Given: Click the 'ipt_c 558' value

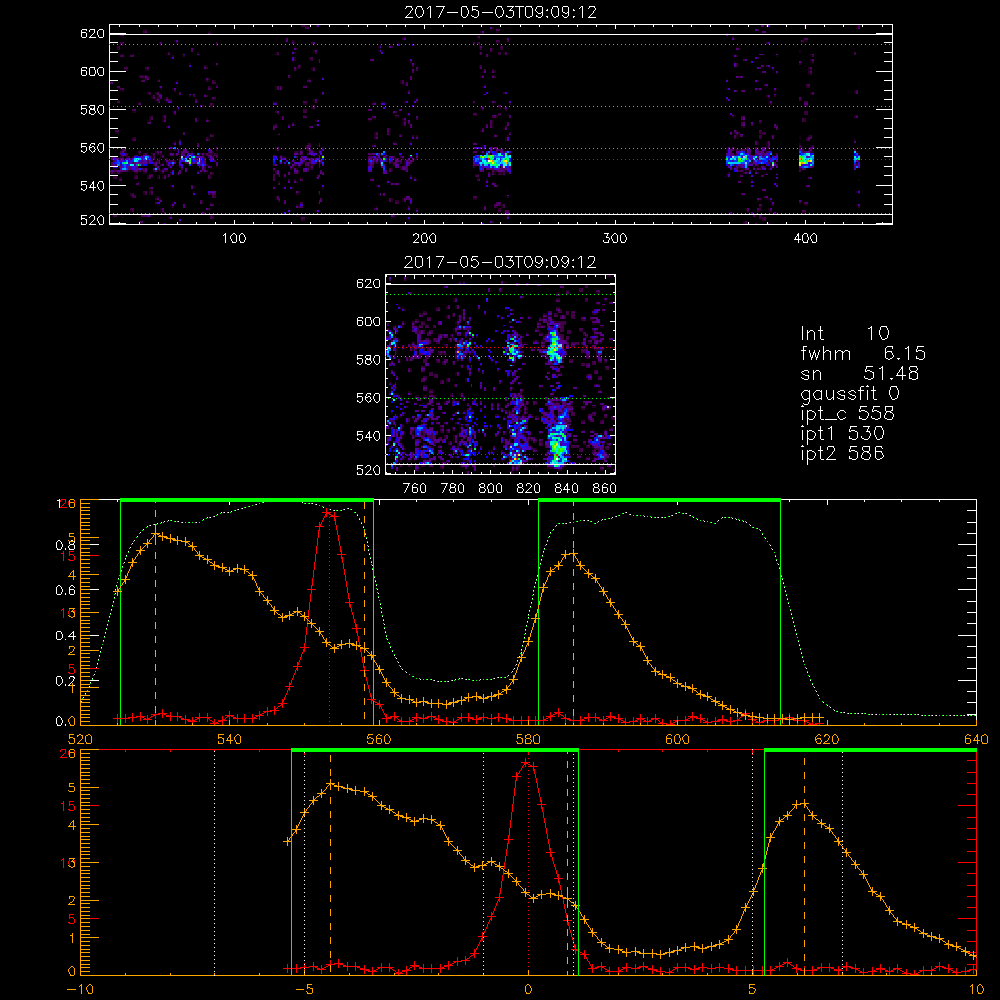Looking at the screenshot, I should (x=848, y=414).
